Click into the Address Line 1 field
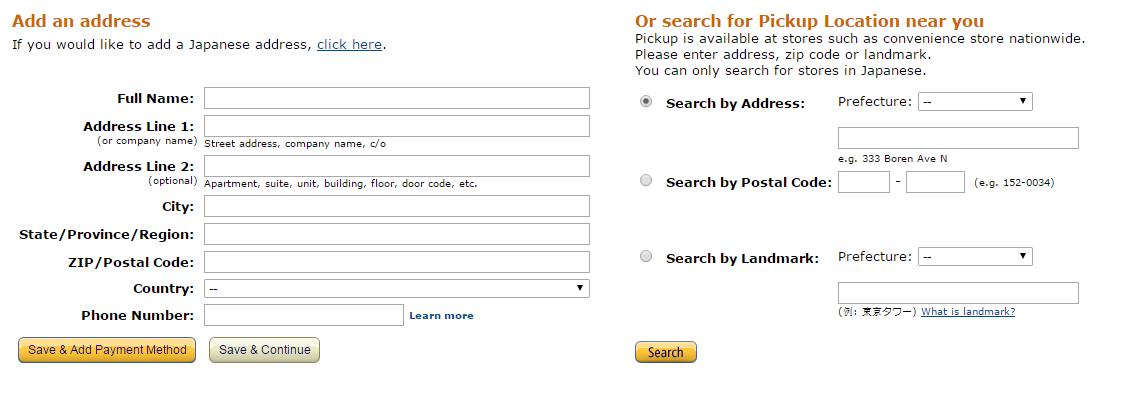Image resolution: width=1123 pixels, height=397 pixels. [x=397, y=126]
